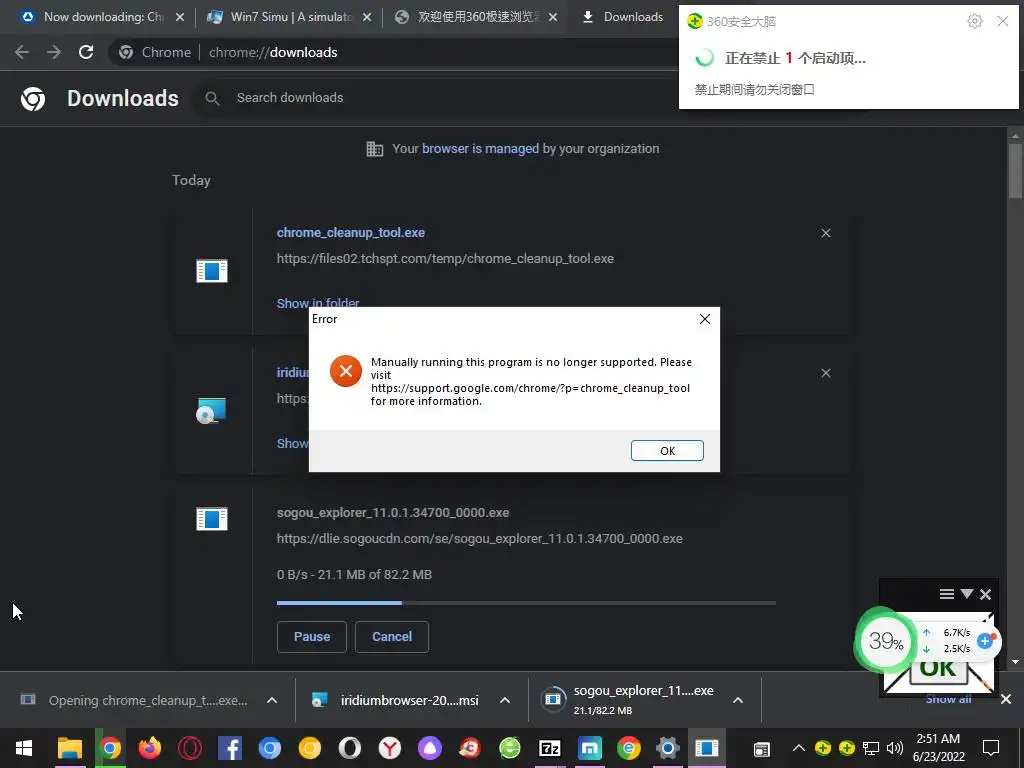Click the blue plus widget button
Screen dimensions: 1024x768
[x=985, y=641]
